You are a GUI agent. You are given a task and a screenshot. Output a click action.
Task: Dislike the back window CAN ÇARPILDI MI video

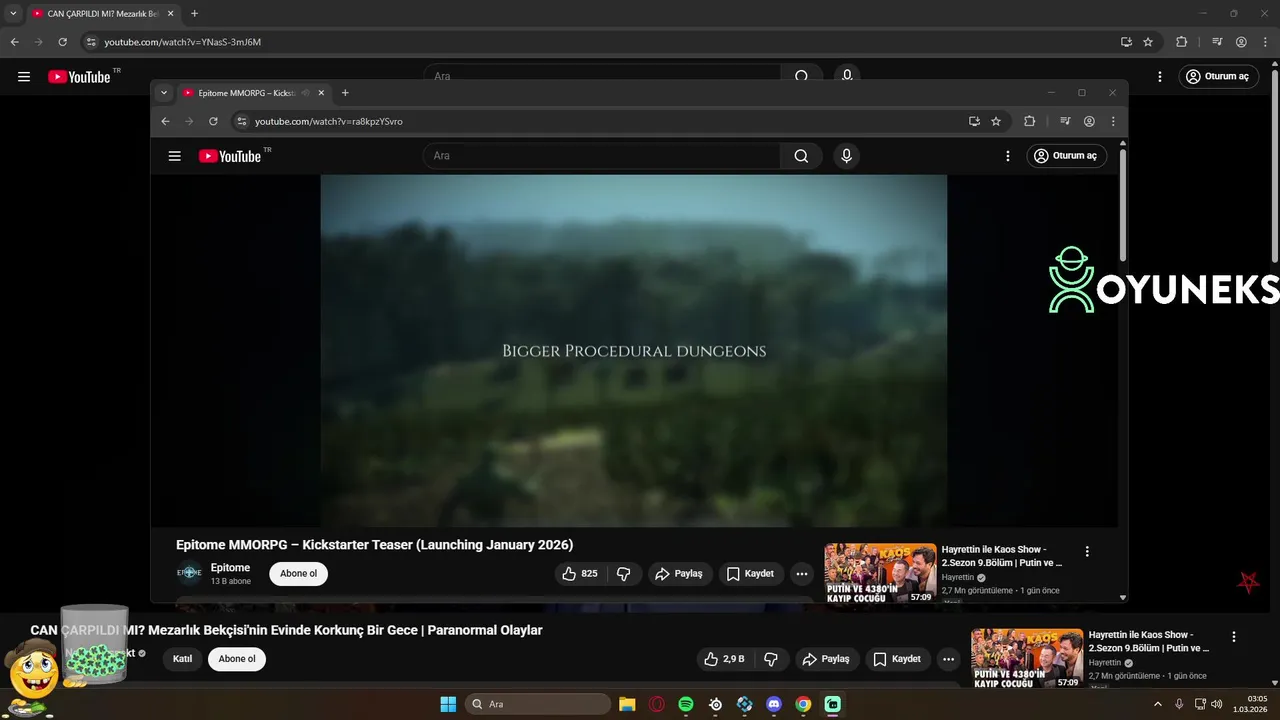tap(771, 659)
